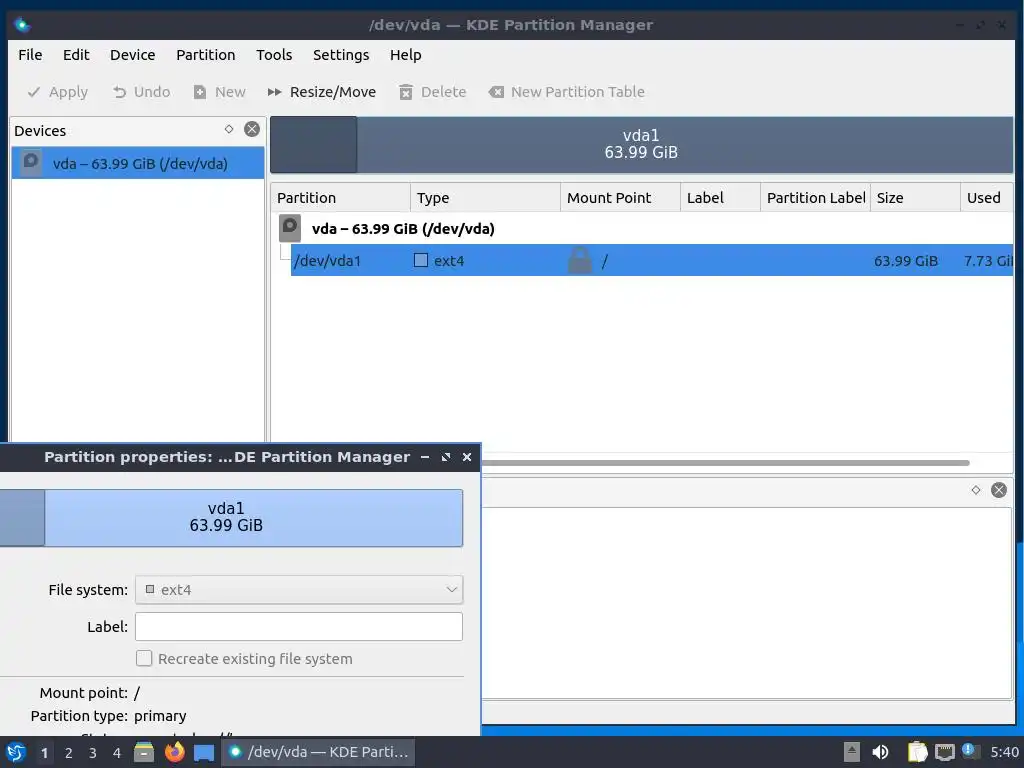
Task: Click KDE Partition Manager taskbar entry
Action: click(x=320, y=752)
